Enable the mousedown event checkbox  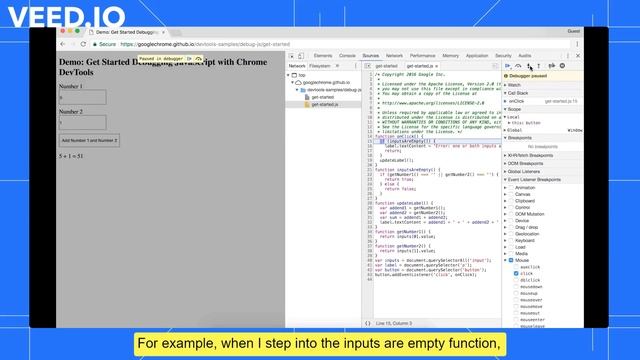pos(516,287)
